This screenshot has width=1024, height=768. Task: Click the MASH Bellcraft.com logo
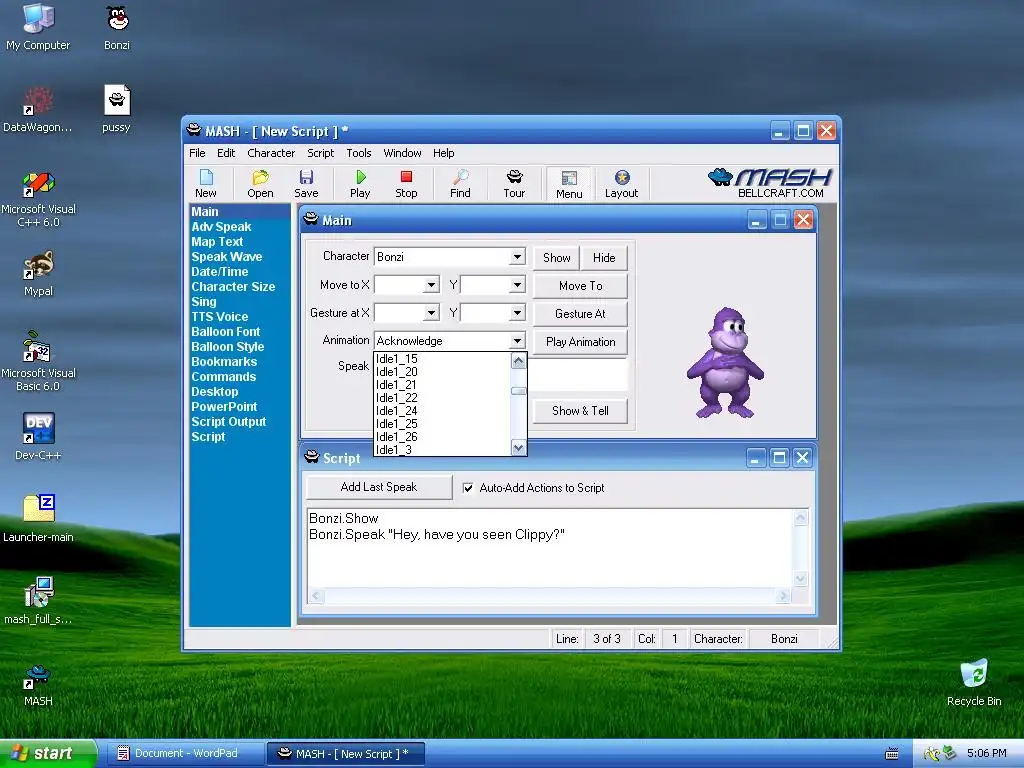[769, 184]
